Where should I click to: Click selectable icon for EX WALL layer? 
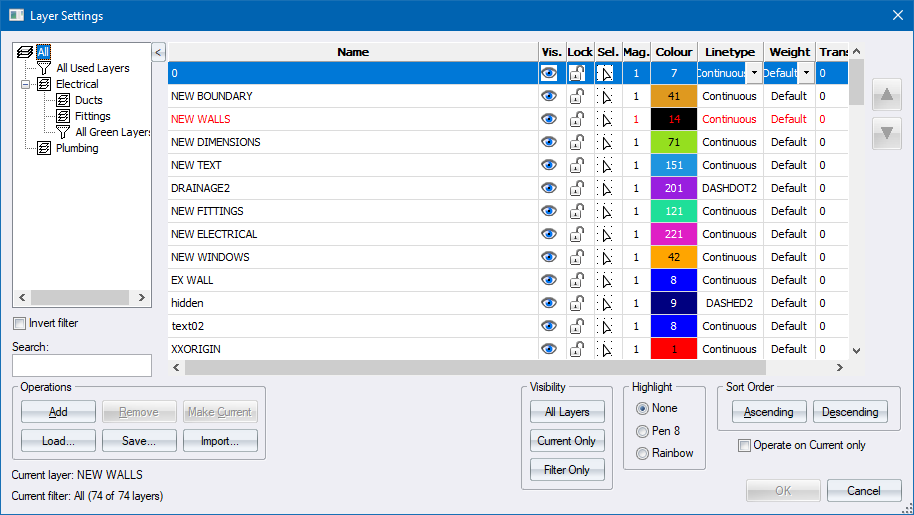pyautogui.click(x=605, y=281)
